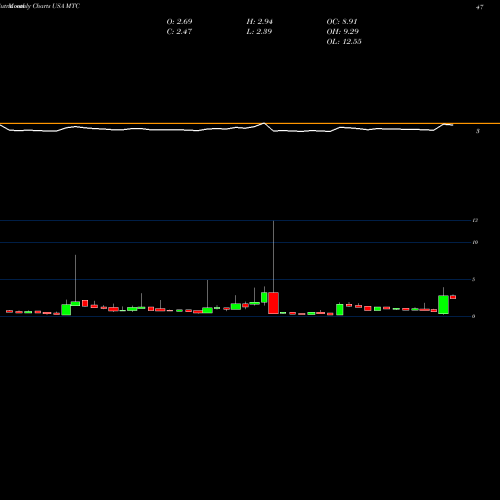Click the large green candle near the right edge
This screenshot has height=500, width=500.
[443, 305]
